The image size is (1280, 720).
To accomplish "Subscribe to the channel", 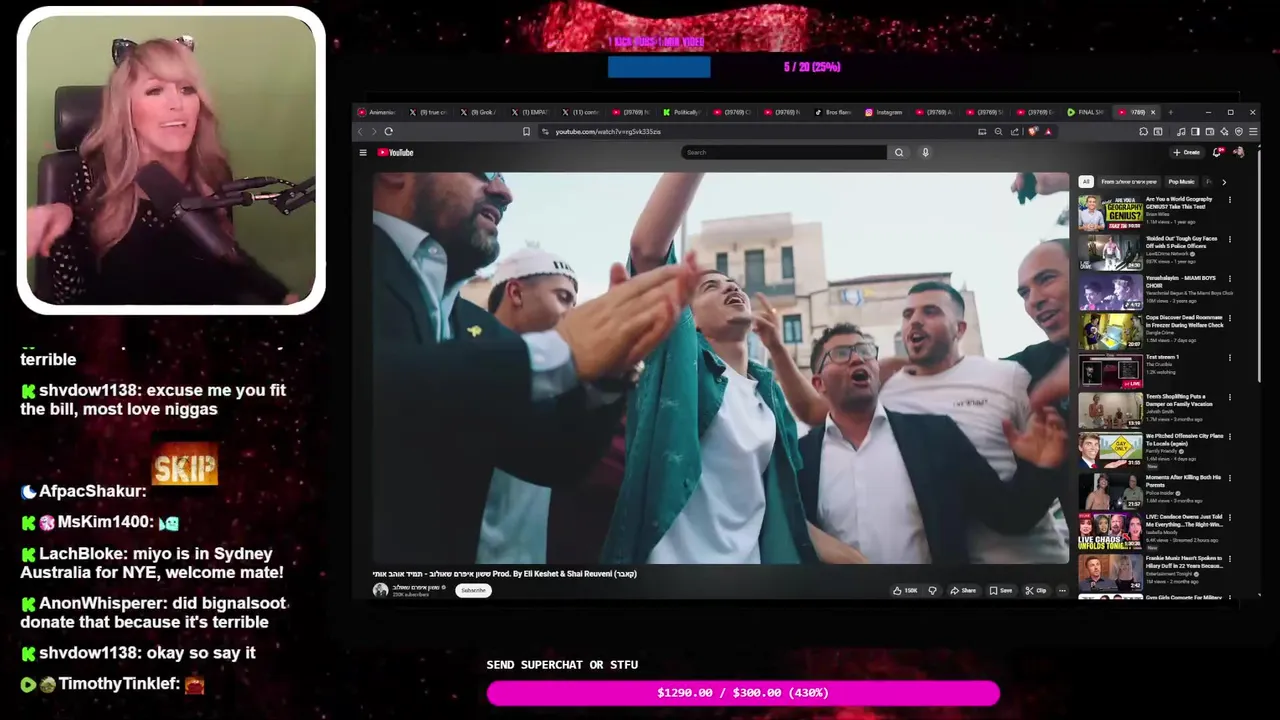I will coord(473,590).
